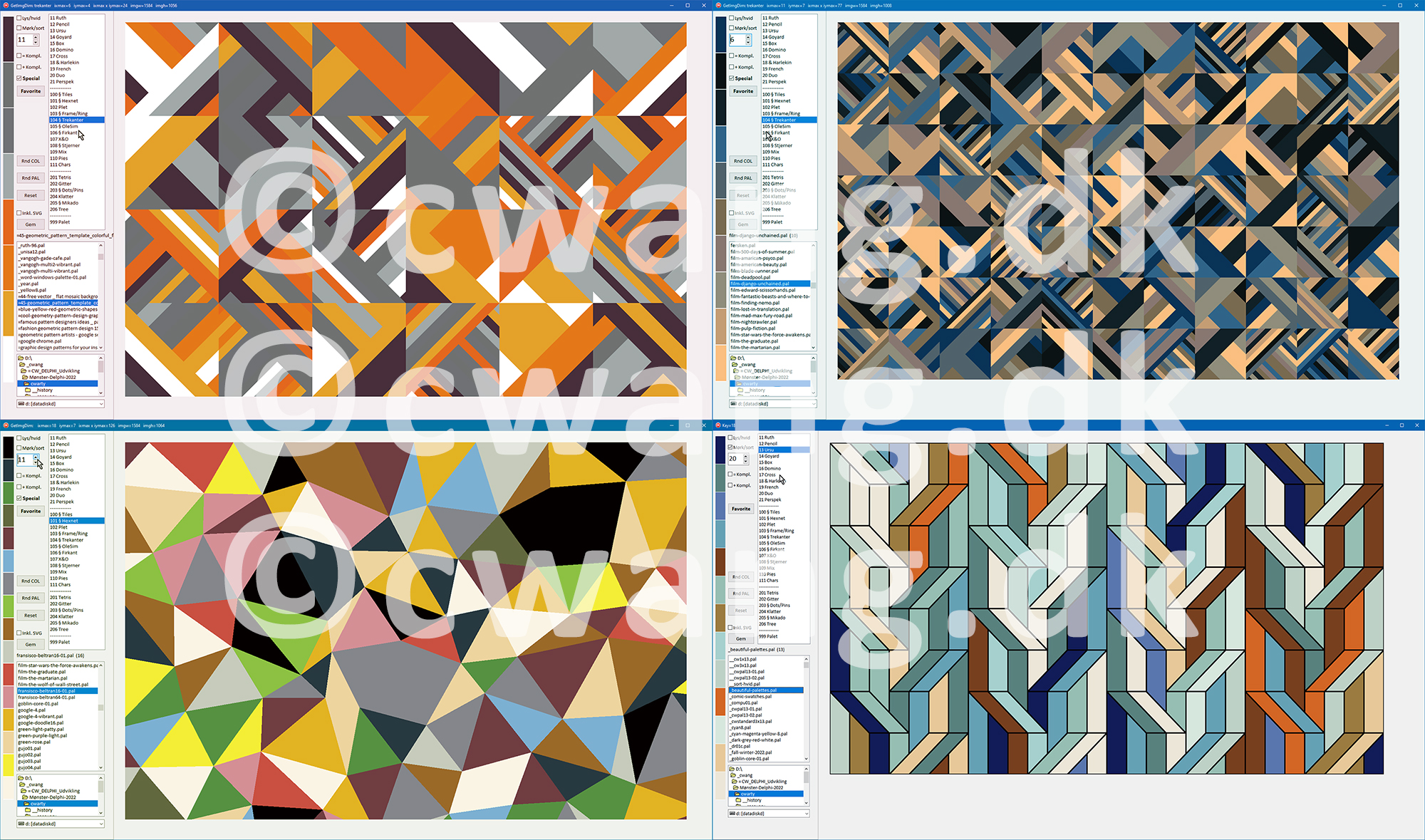Enable Lys/hvid checkbox in the orange-pattern window
Screen dimensions: 1425x840
(19, 19)
